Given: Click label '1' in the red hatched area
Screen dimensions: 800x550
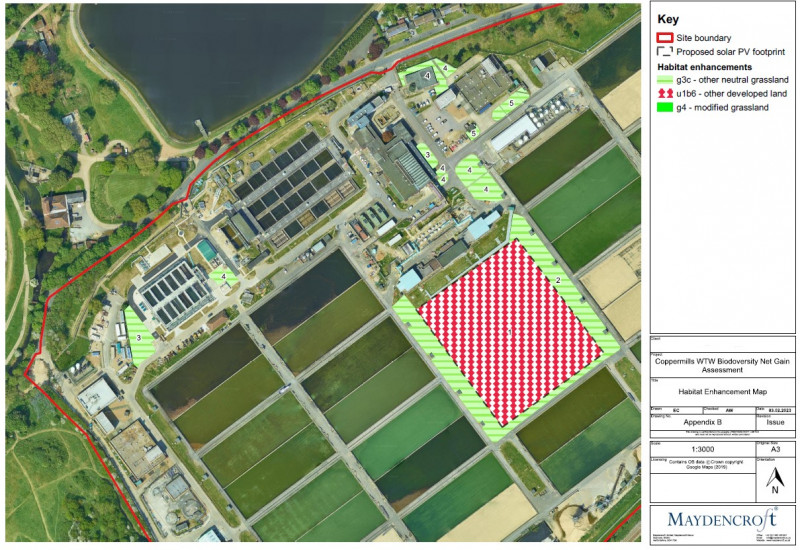Looking at the screenshot, I should (x=510, y=332).
